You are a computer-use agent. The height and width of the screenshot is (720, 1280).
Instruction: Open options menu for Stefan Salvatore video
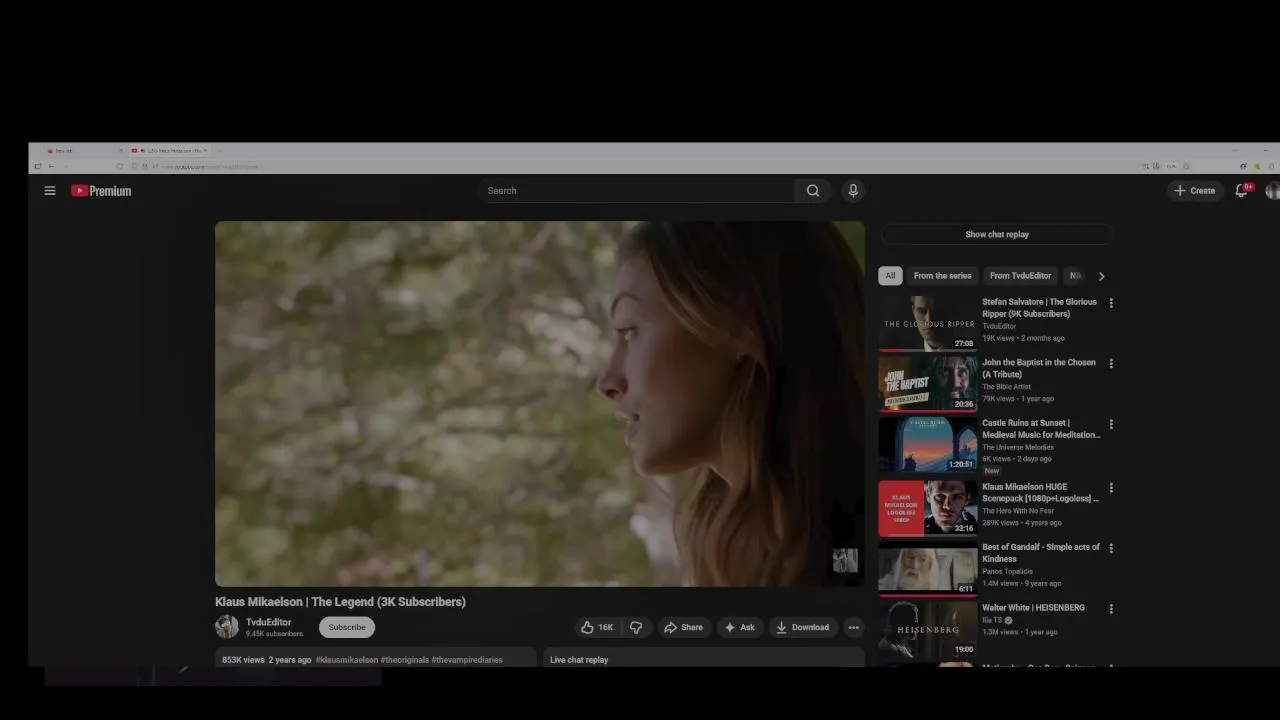(1111, 303)
